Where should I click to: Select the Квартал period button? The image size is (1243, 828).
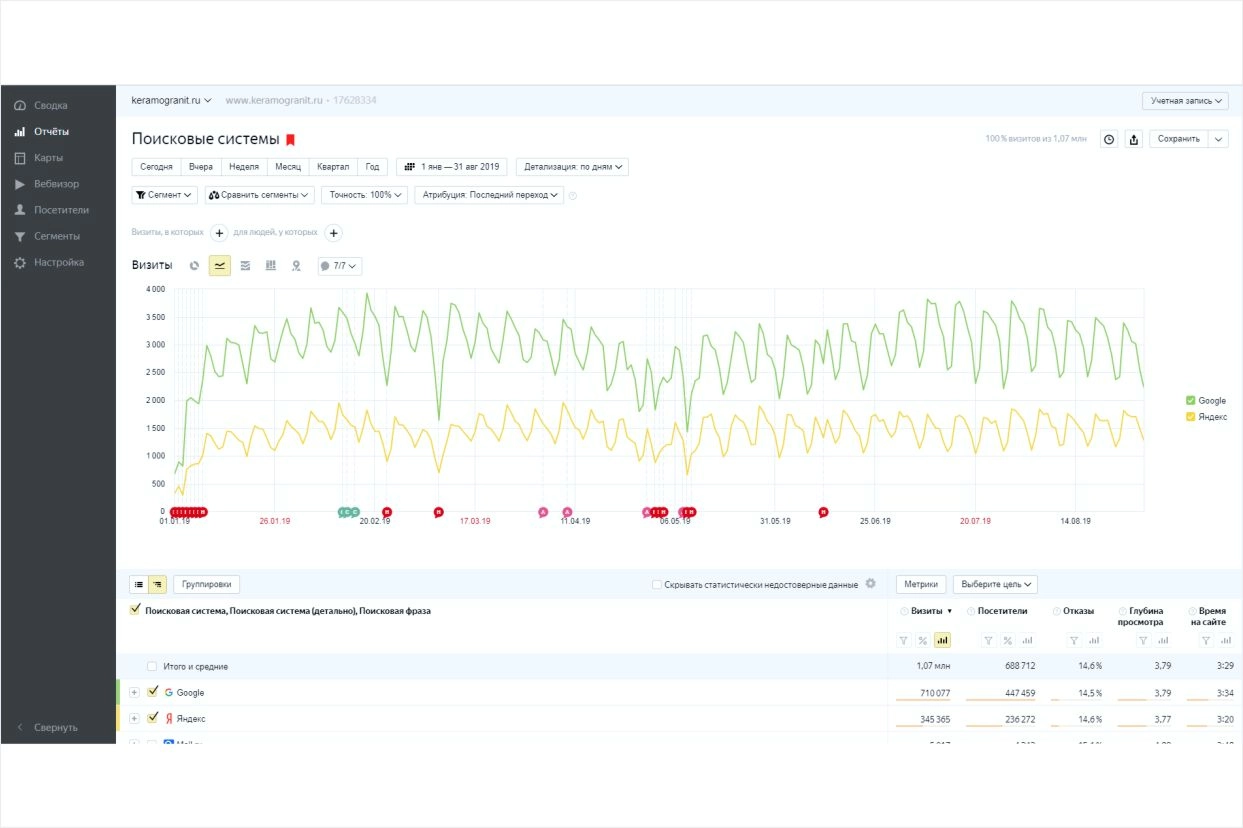(332, 167)
